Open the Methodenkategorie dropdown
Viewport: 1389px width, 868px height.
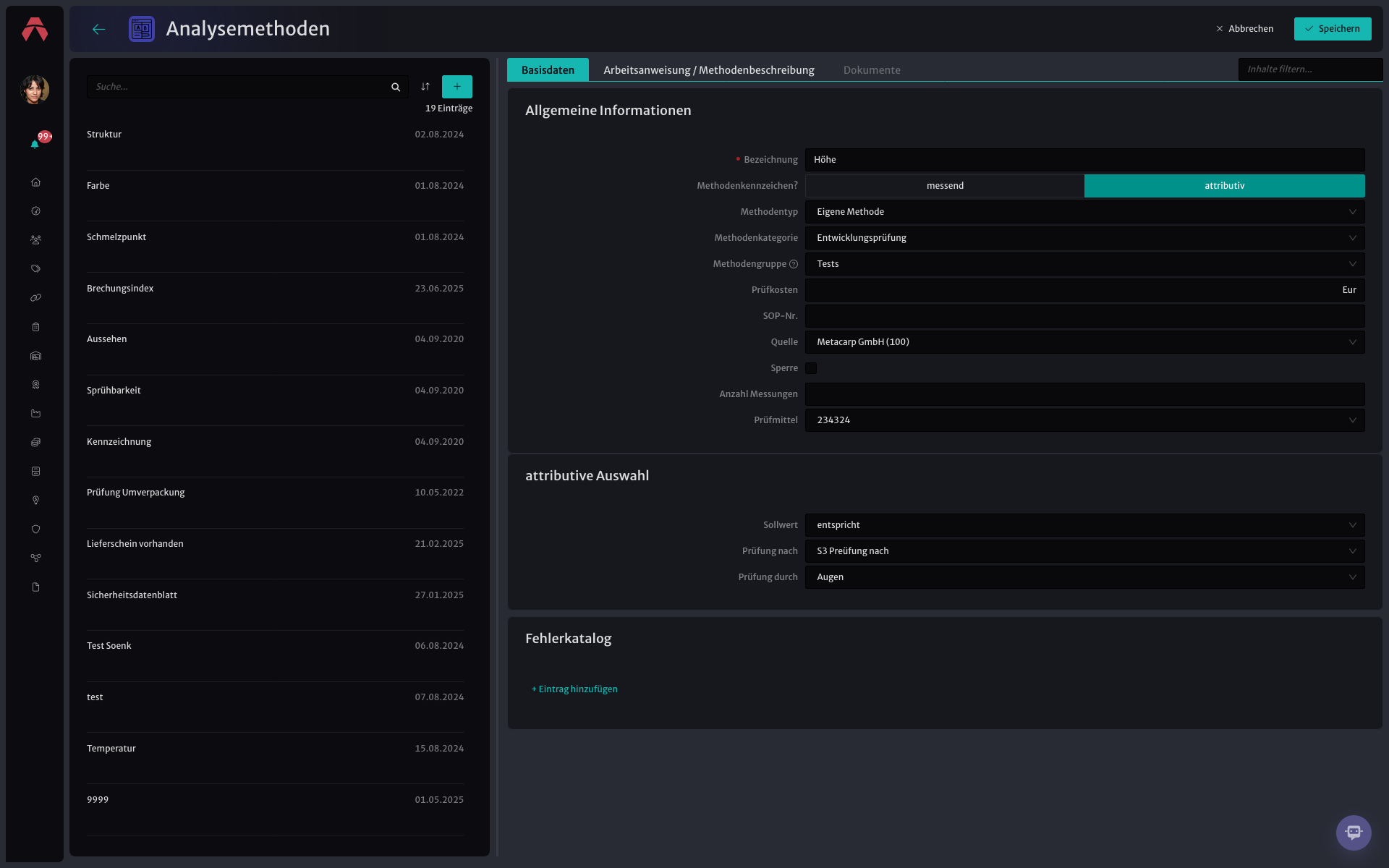click(1085, 238)
